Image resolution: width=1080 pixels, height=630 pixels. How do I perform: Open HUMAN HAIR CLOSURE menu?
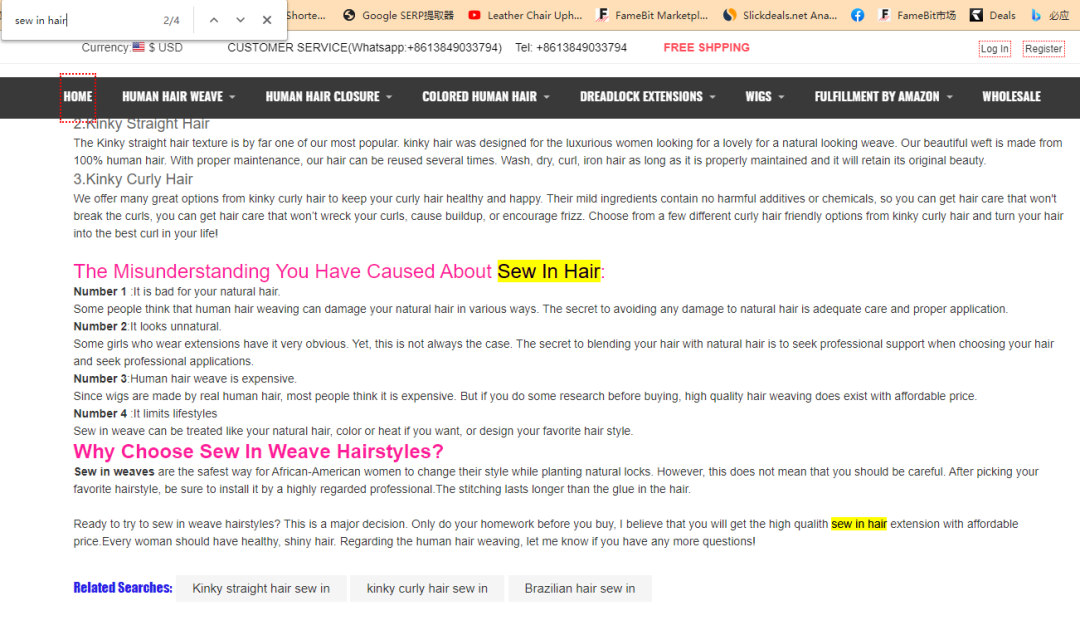coord(322,97)
